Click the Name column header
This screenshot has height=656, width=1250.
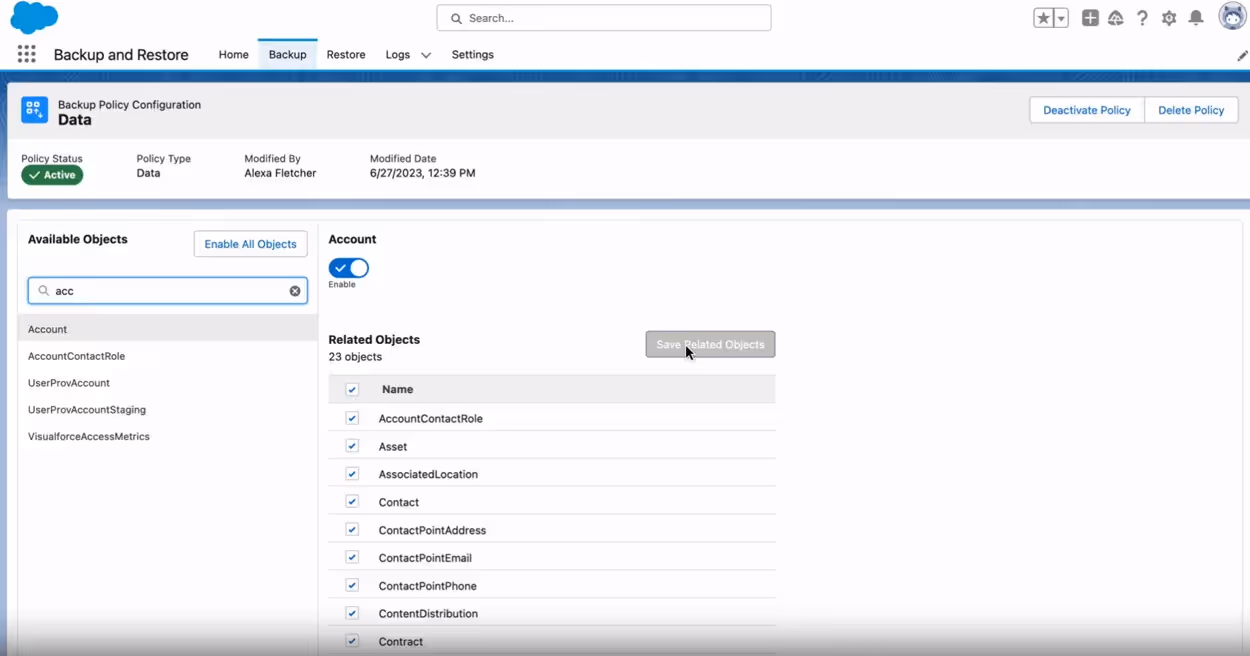(397, 390)
